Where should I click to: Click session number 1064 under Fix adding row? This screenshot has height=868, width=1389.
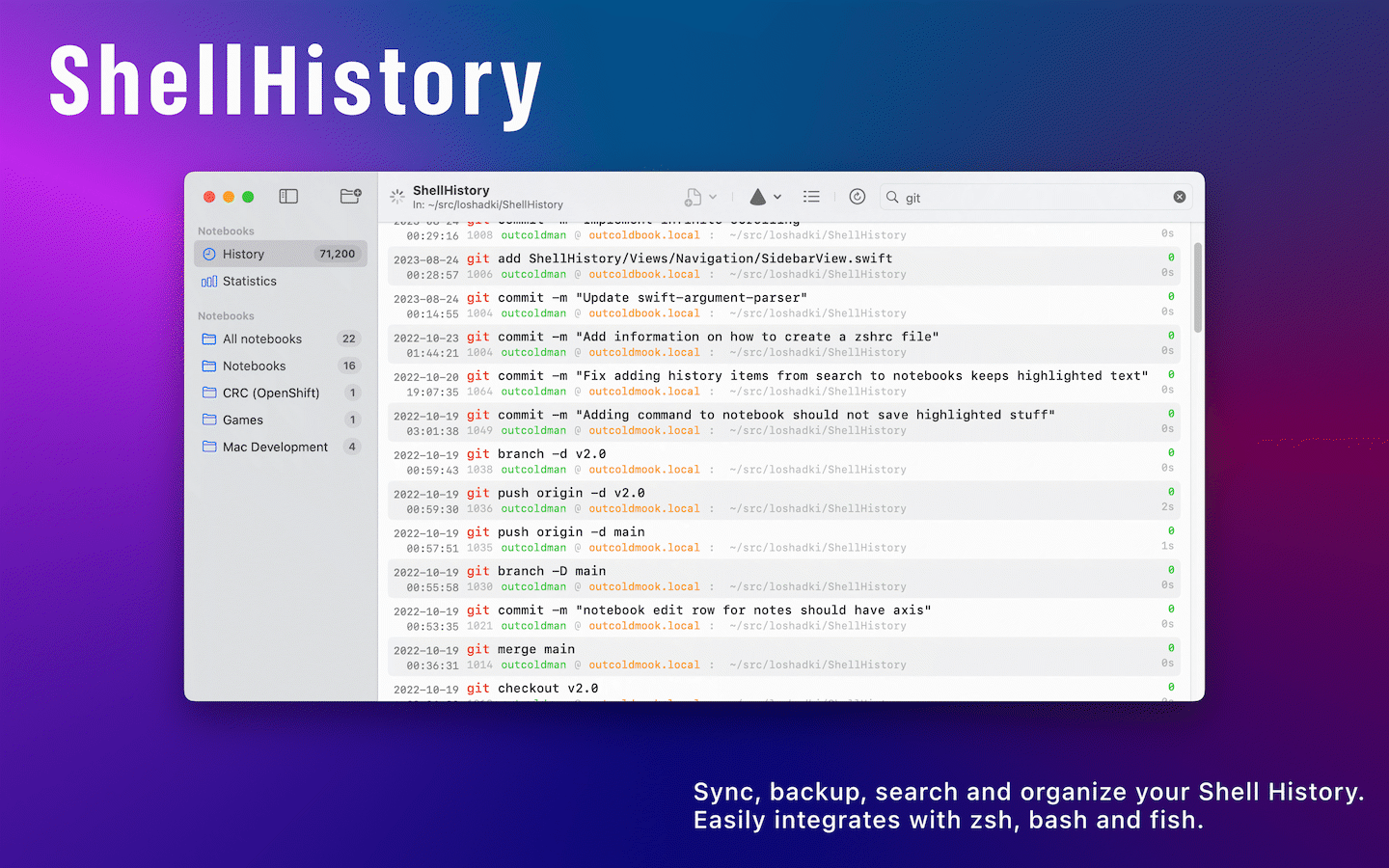[479, 392]
